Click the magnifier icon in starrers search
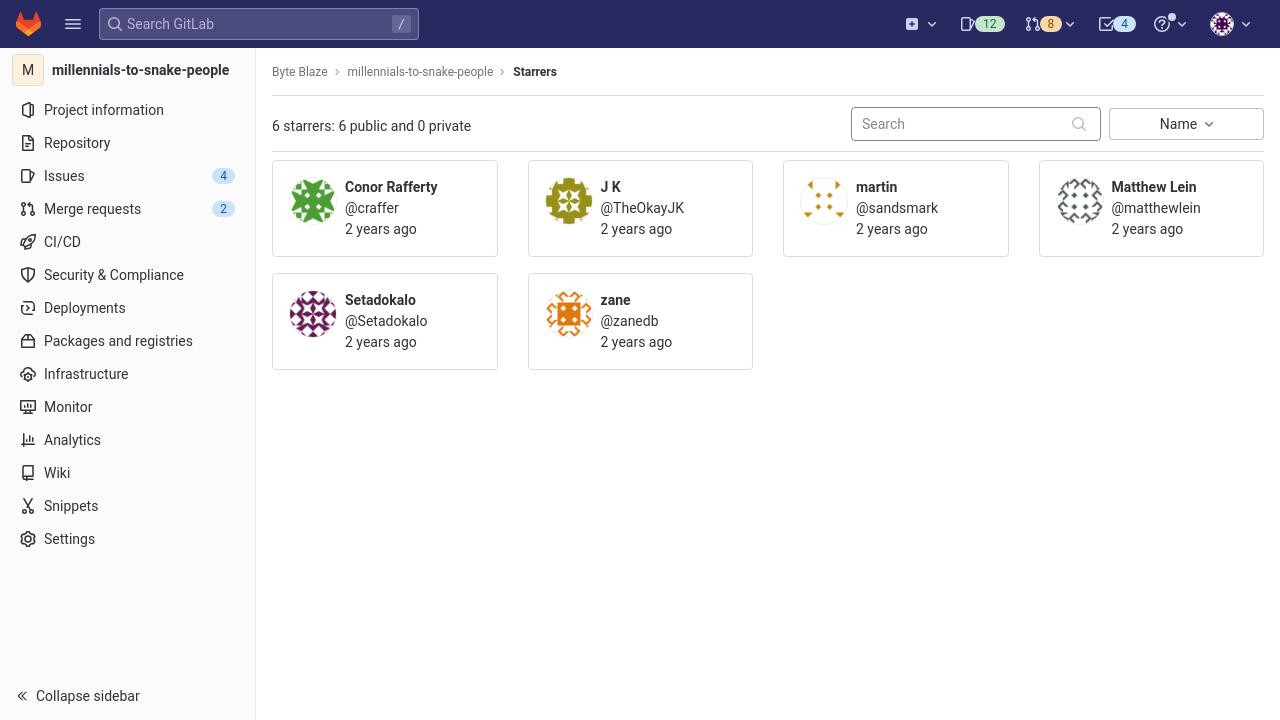Screen dimensions: 1280x720 point(1079,124)
